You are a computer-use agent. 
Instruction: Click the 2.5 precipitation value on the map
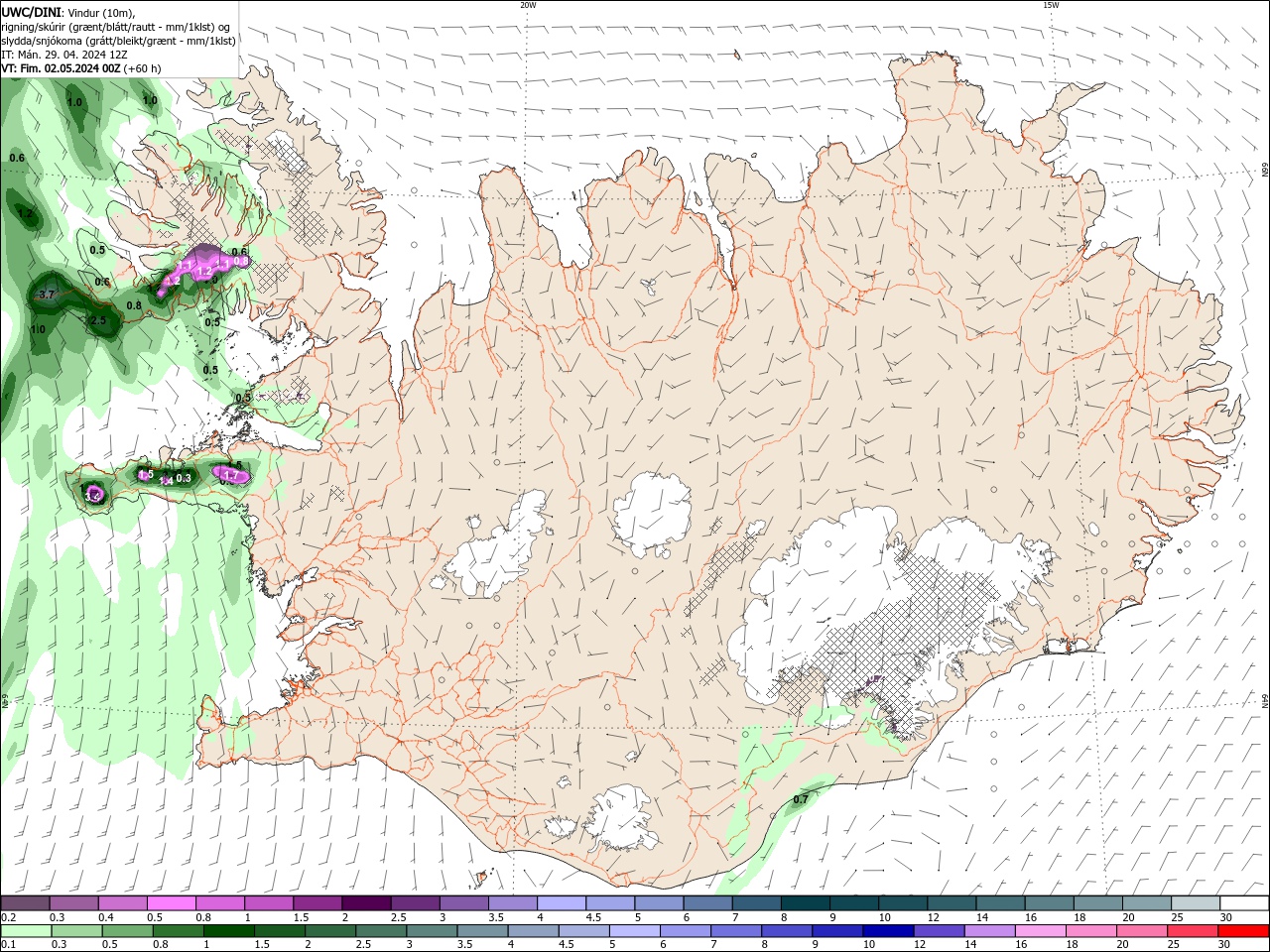(x=98, y=320)
